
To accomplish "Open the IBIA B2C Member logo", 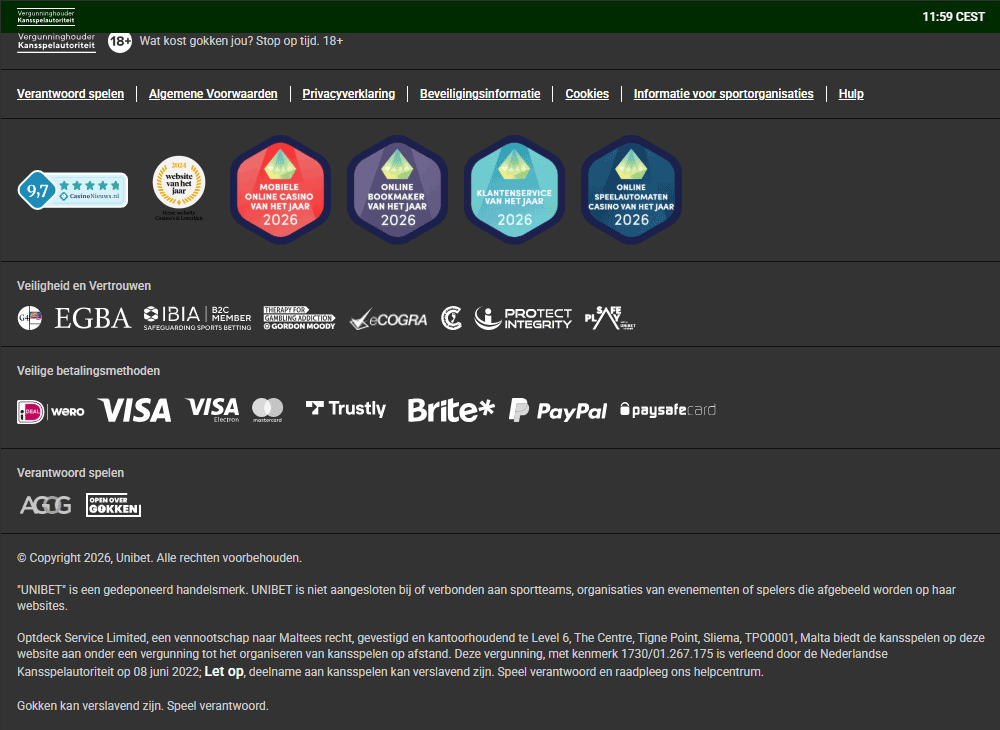I will pyautogui.click(x=197, y=318).
